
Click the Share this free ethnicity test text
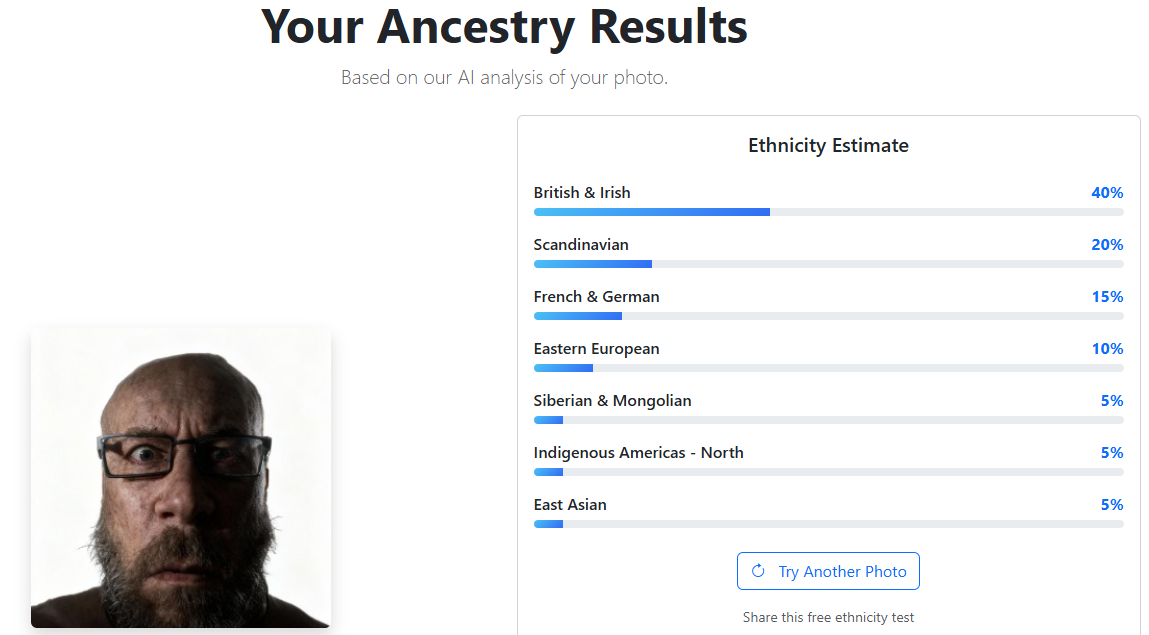[828, 617]
